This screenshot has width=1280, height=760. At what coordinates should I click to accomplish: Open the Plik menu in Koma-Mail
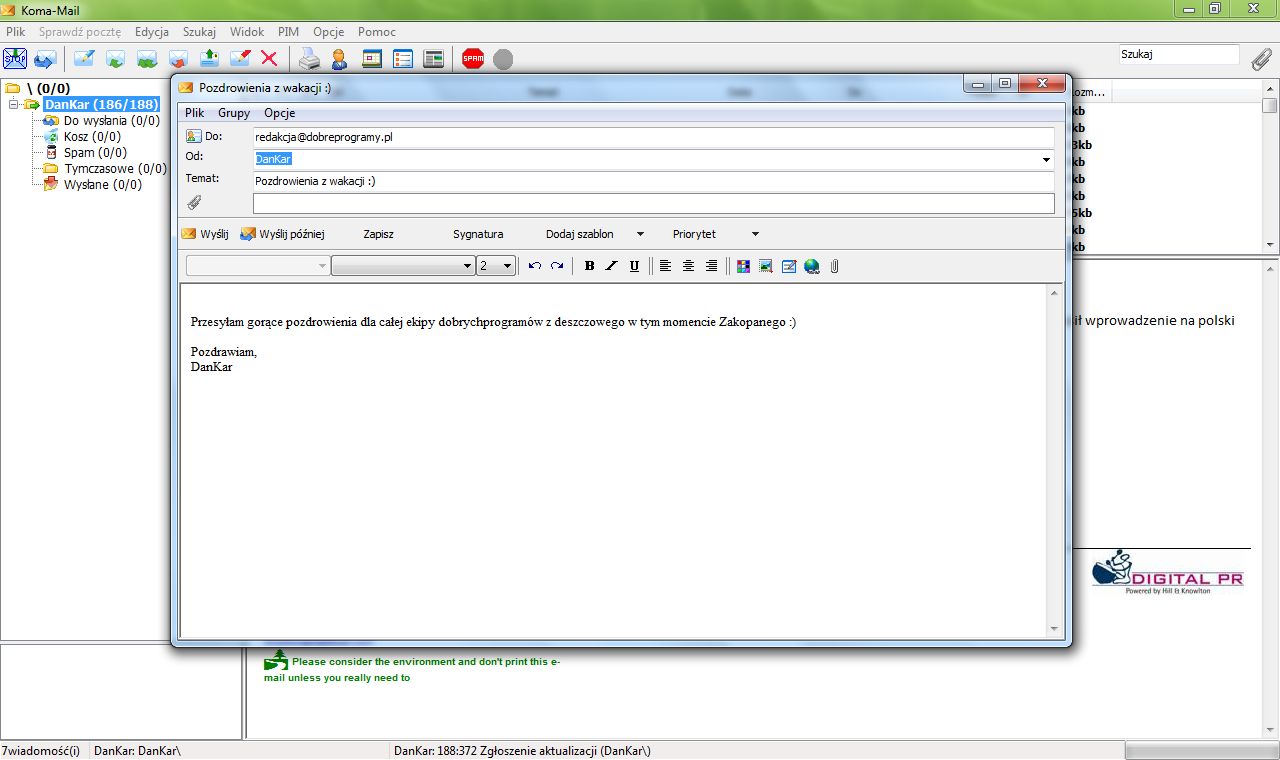point(15,32)
